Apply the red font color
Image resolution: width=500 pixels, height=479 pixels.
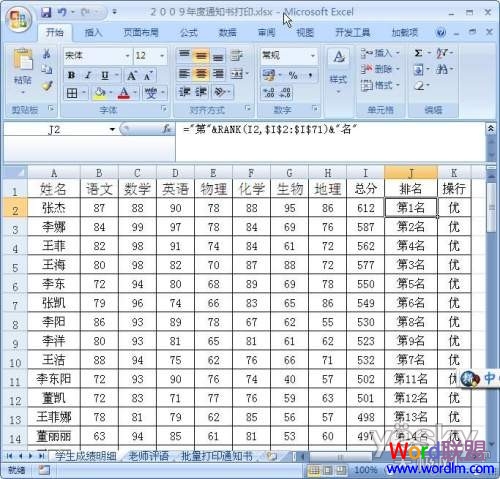pyautogui.click(x=124, y=93)
